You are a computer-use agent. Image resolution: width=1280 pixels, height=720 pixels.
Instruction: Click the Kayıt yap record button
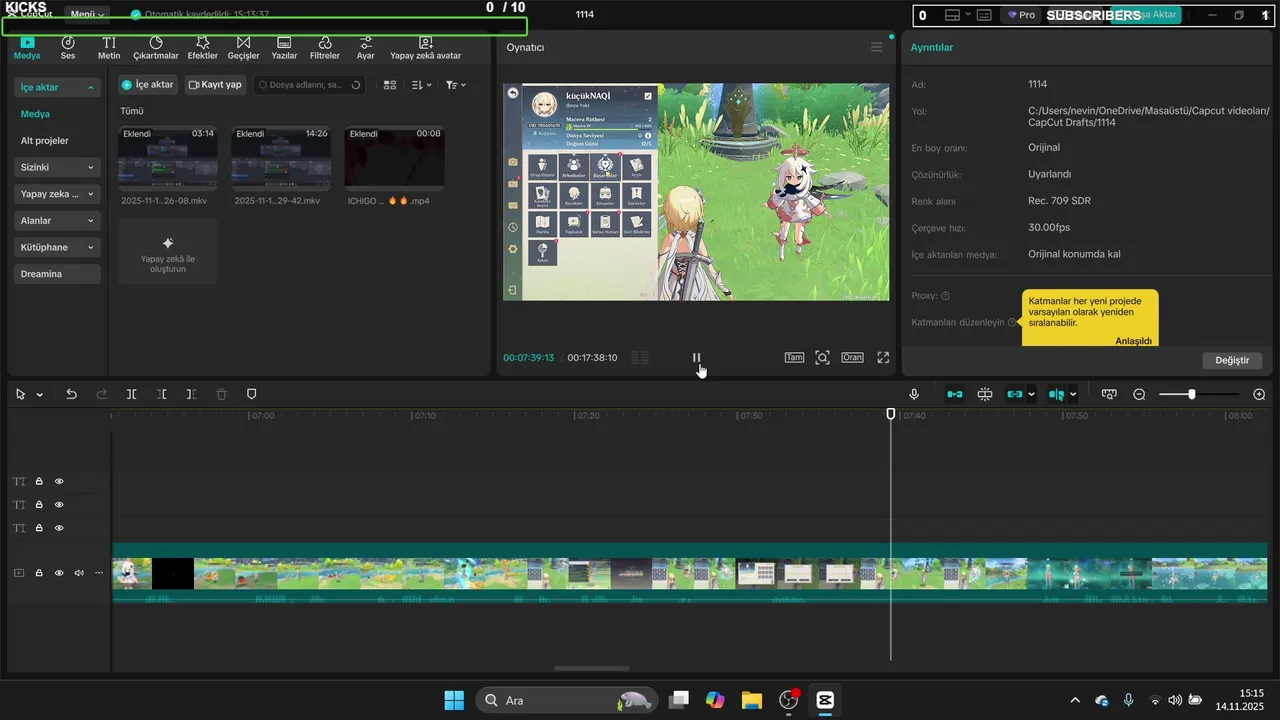click(215, 85)
